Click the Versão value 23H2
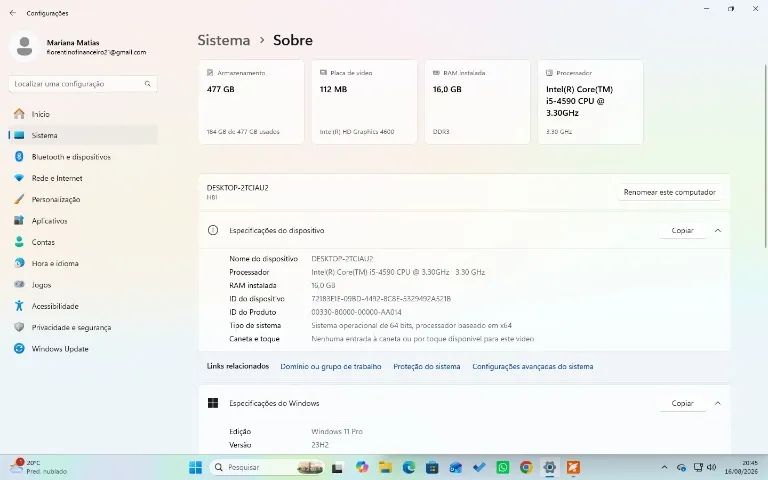Screen dimensions: 768x480 tap(320, 445)
